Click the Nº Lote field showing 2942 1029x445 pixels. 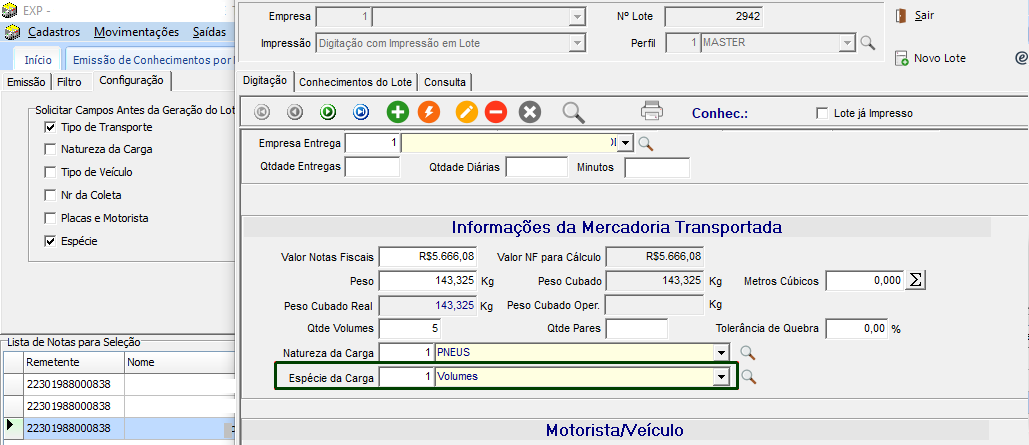[715, 16]
